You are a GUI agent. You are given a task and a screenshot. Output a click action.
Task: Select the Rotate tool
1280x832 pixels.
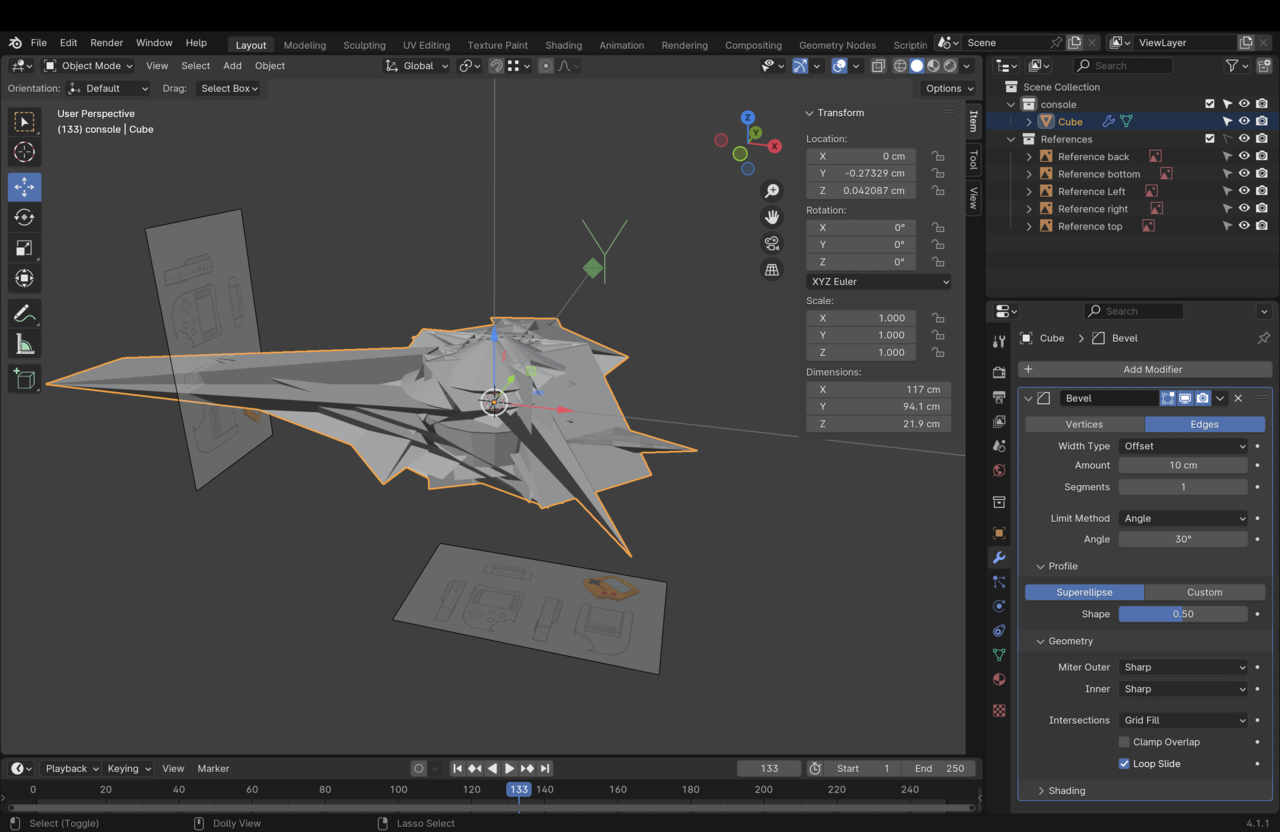click(25, 217)
